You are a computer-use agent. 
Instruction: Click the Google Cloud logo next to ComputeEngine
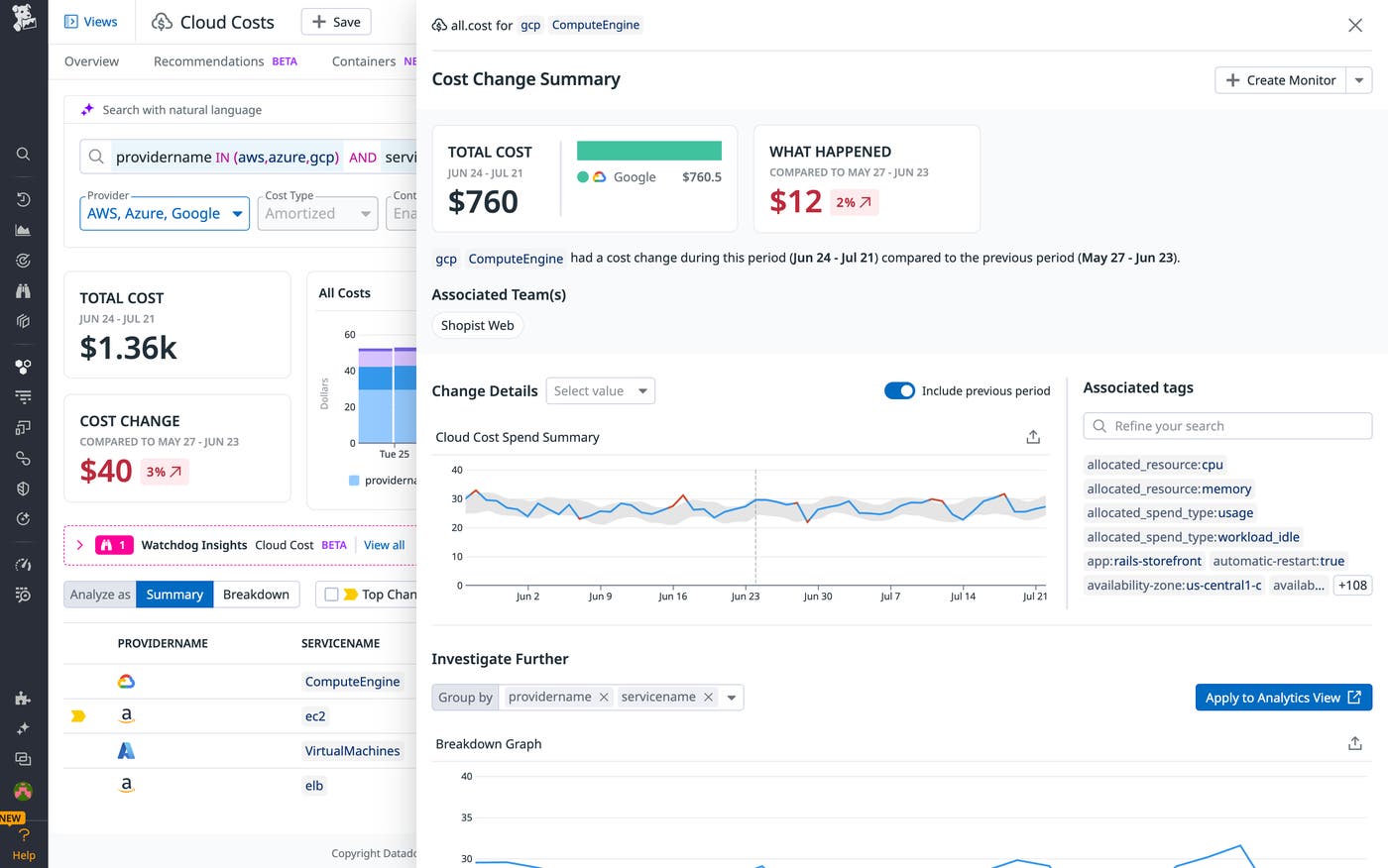point(126,681)
